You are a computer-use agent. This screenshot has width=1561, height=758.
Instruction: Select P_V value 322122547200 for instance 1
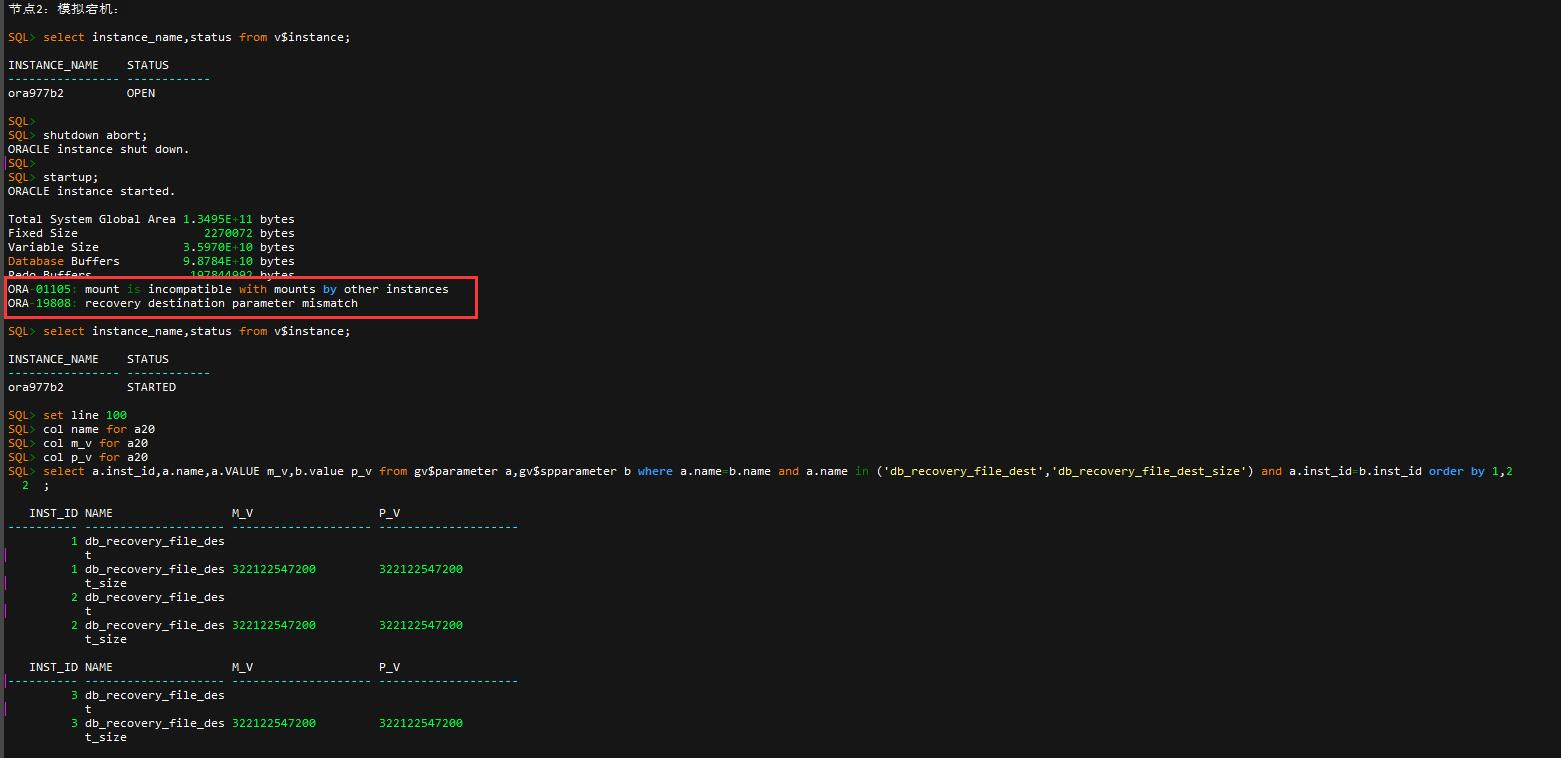pos(421,569)
